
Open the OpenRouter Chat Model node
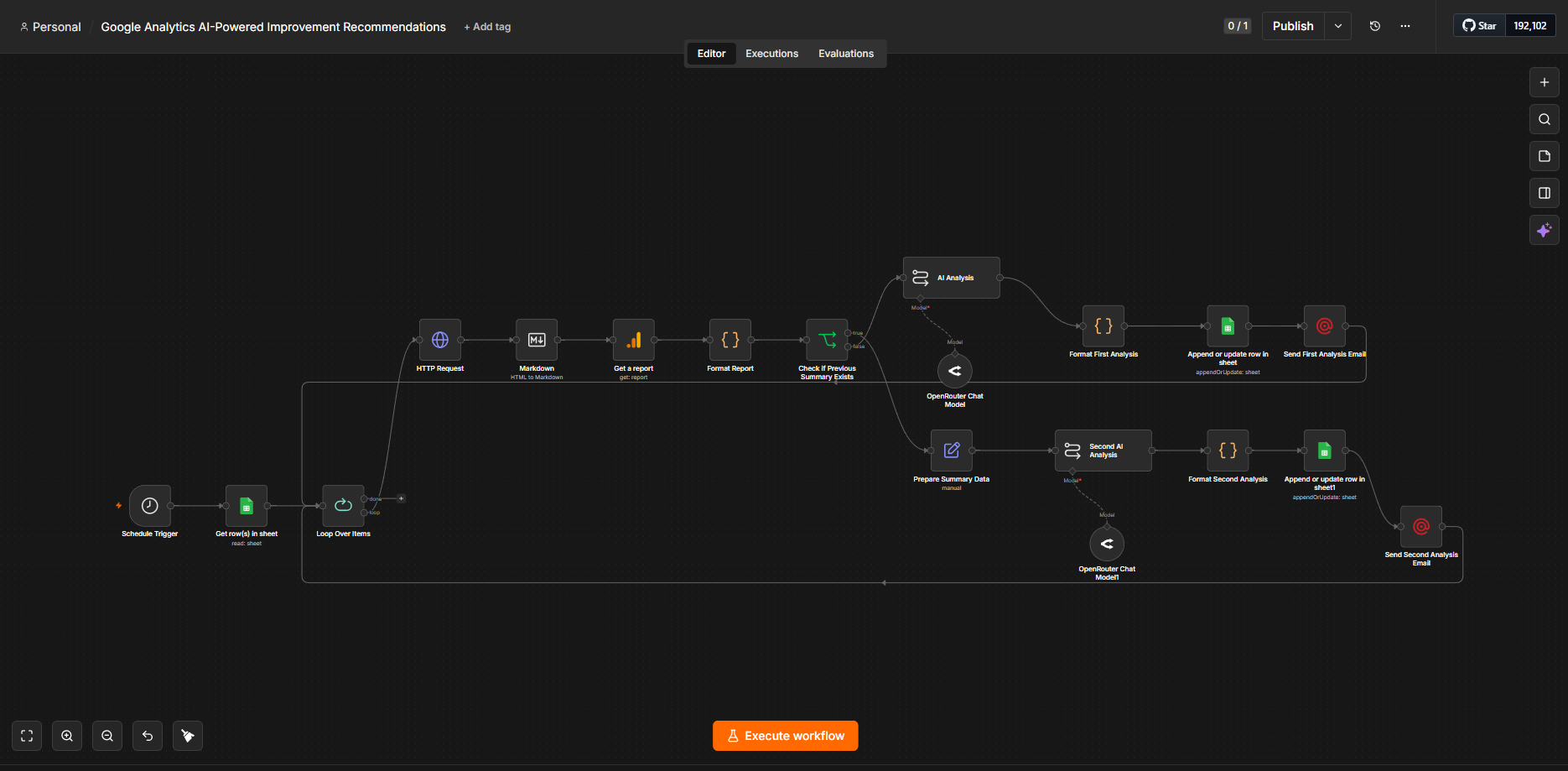tap(955, 371)
